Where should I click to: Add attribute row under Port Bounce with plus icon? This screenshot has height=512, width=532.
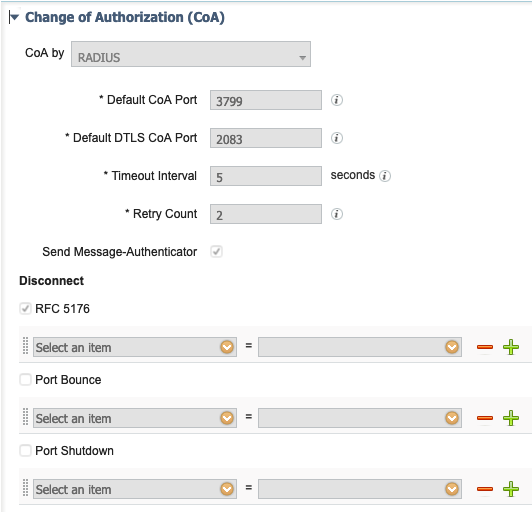(x=511, y=418)
